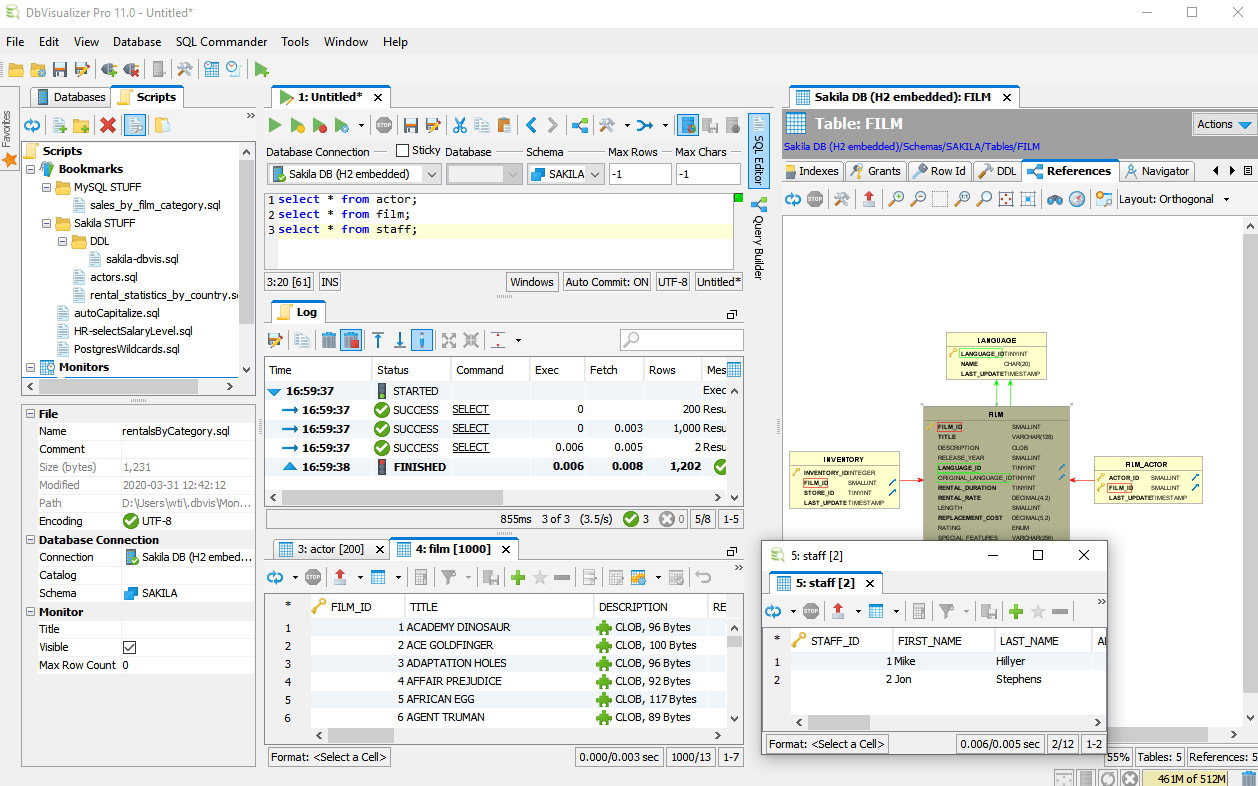Click the Max Rows input field
Screen dimensions: 1258x786
639,174
